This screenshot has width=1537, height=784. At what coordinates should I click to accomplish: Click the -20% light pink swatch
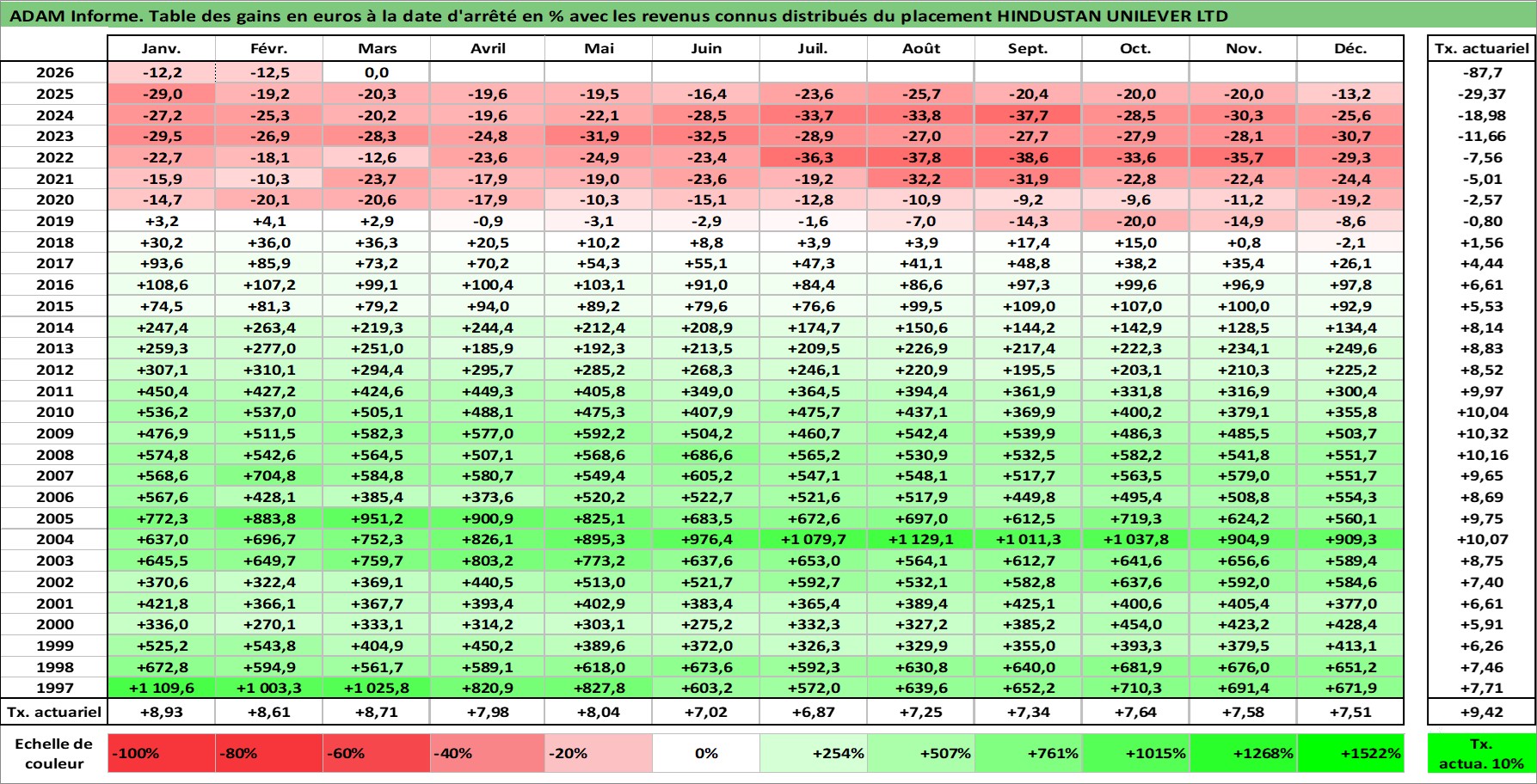click(x=599, y=753)
